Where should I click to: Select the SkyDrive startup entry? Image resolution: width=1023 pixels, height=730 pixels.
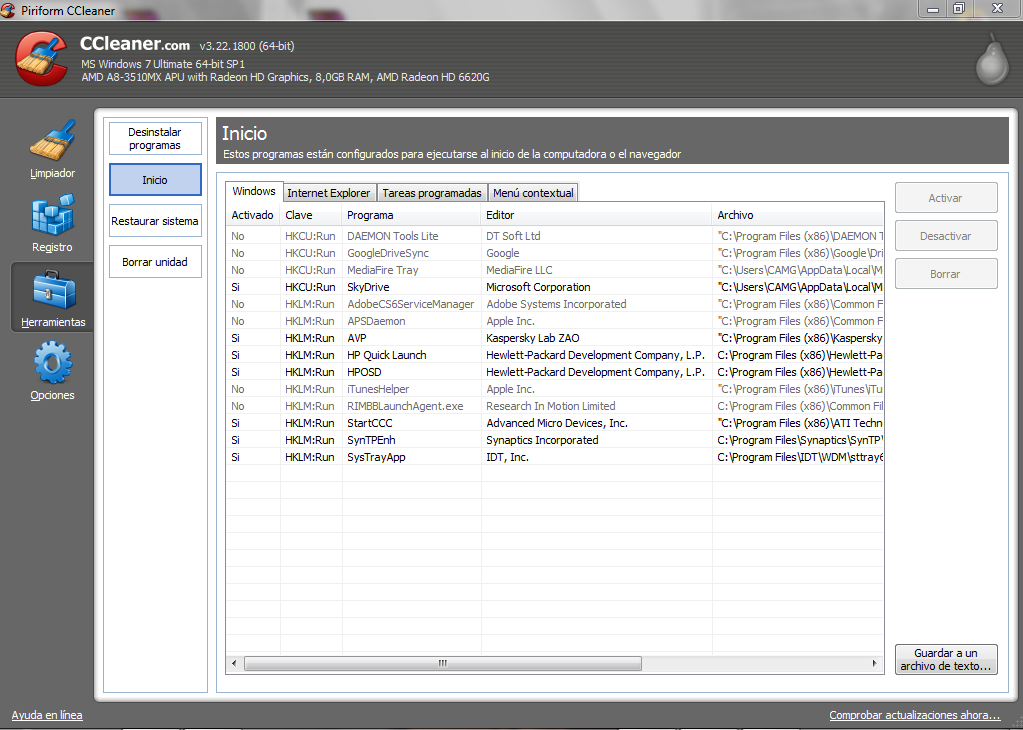[x=370, y=287]
